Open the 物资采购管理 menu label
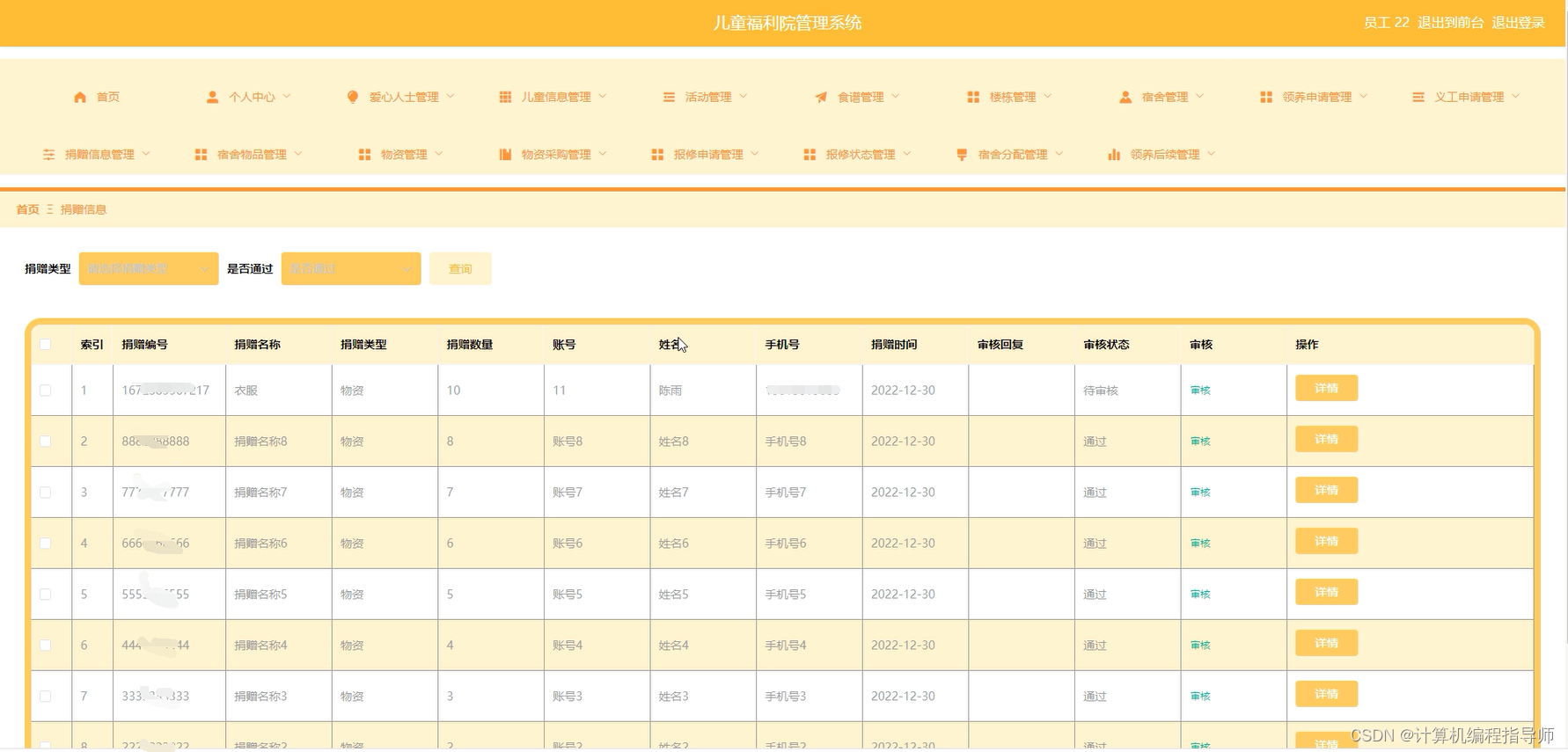This screenshot has width=1568, height=752. click(x=556, y=154)
